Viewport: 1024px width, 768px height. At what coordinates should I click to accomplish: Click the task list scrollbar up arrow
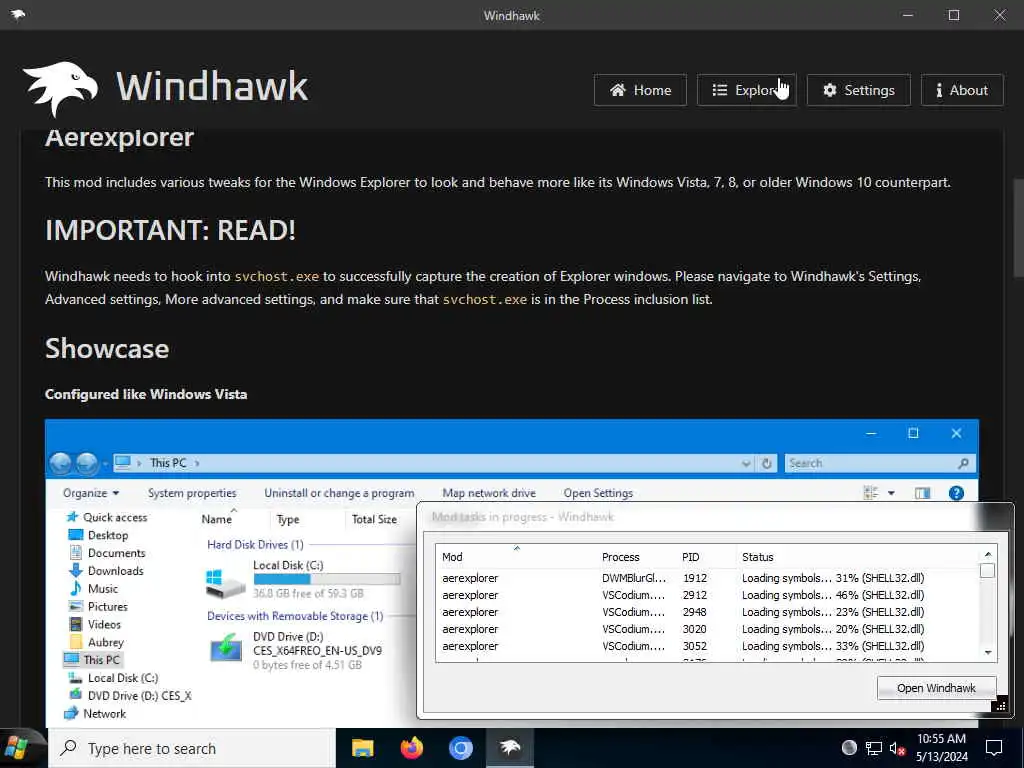tap(987, 554)
